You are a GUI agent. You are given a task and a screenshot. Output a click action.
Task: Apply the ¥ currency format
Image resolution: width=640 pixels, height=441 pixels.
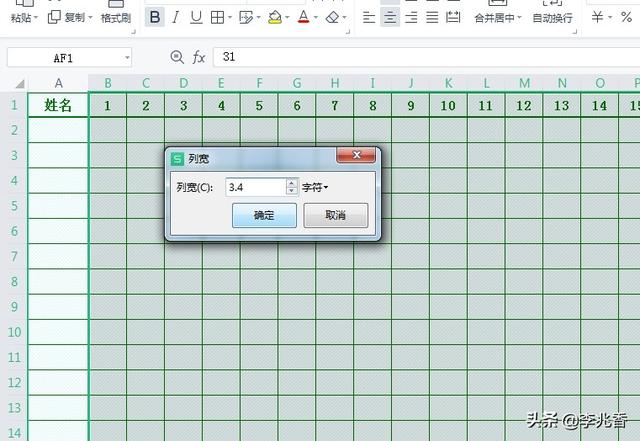(598, 17)
